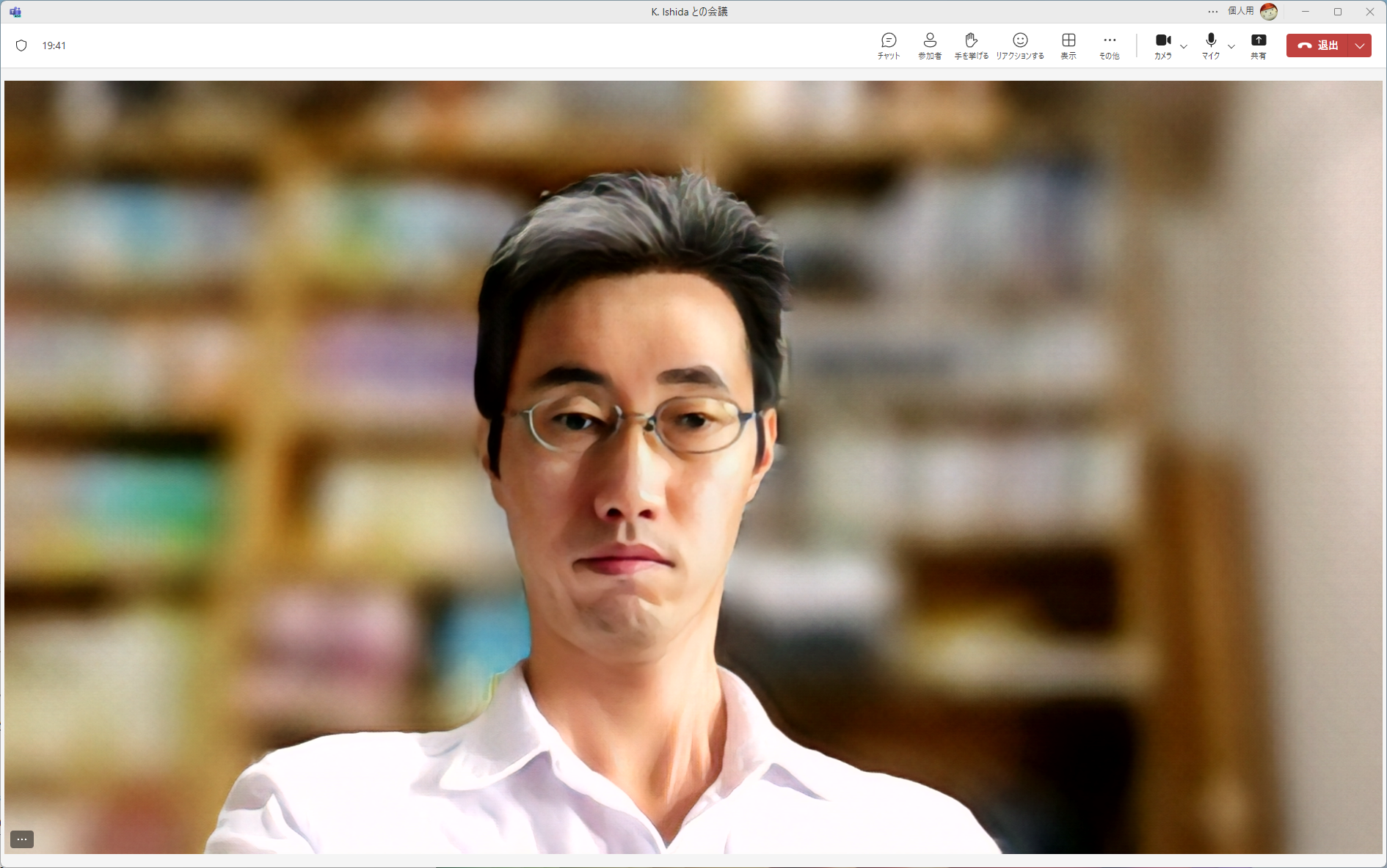Leave the meeting with 退出 button
The image size is (1387, 868).
[x=1318, y=45]
